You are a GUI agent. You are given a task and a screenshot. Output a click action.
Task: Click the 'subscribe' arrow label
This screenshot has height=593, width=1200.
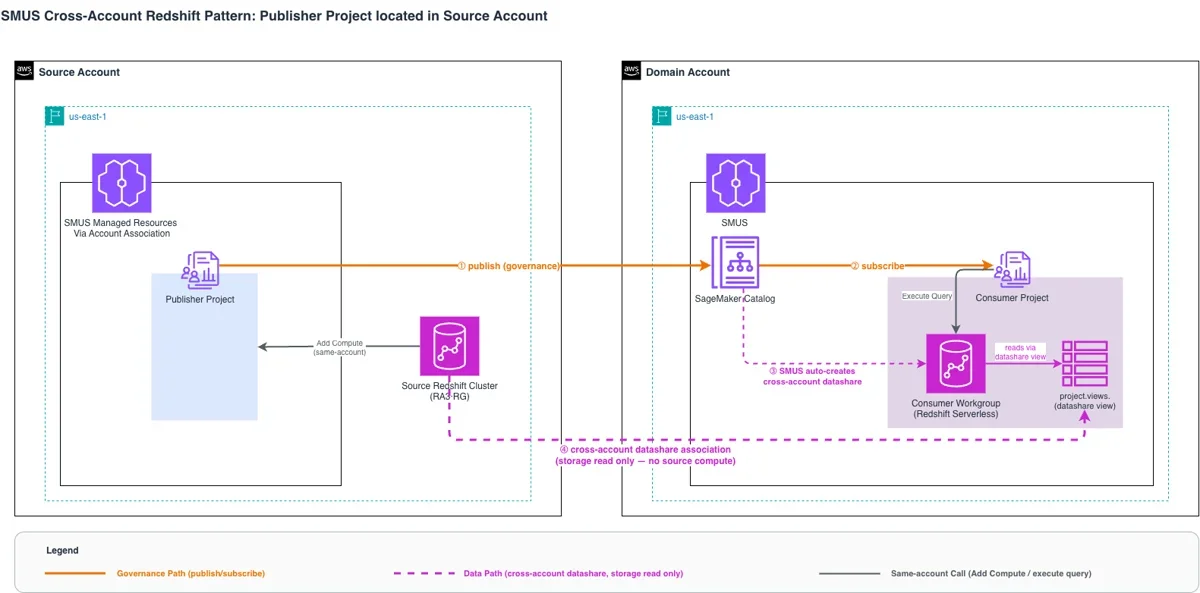coord(877,266)
